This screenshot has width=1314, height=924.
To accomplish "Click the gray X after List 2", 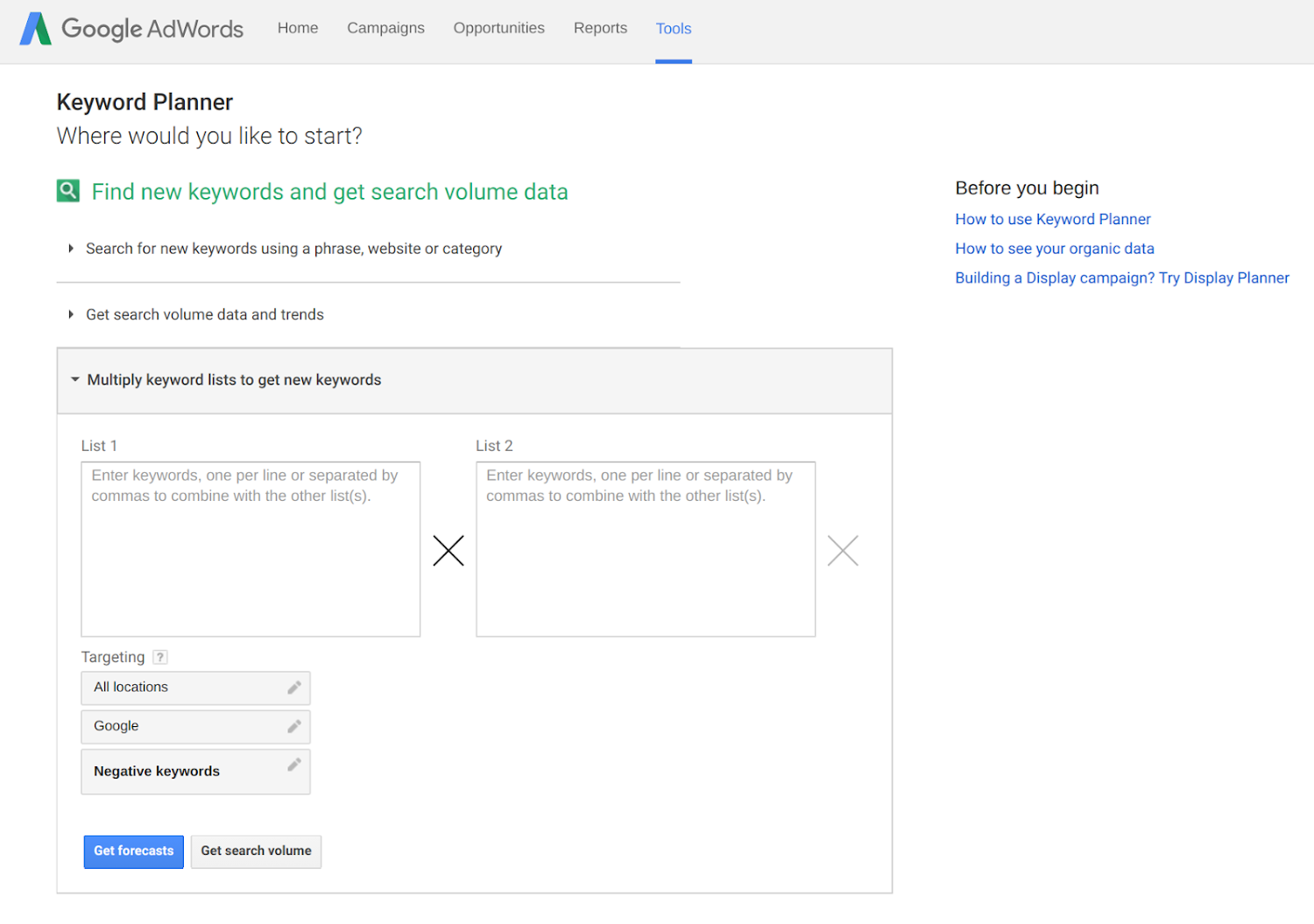I will 843,551.
